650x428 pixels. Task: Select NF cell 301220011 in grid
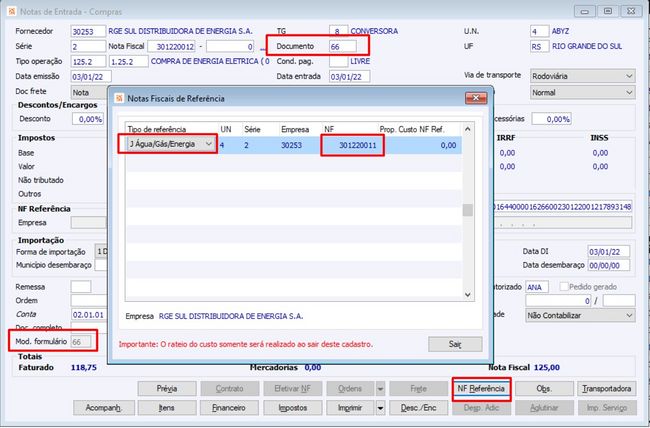(x=352, y=145)
